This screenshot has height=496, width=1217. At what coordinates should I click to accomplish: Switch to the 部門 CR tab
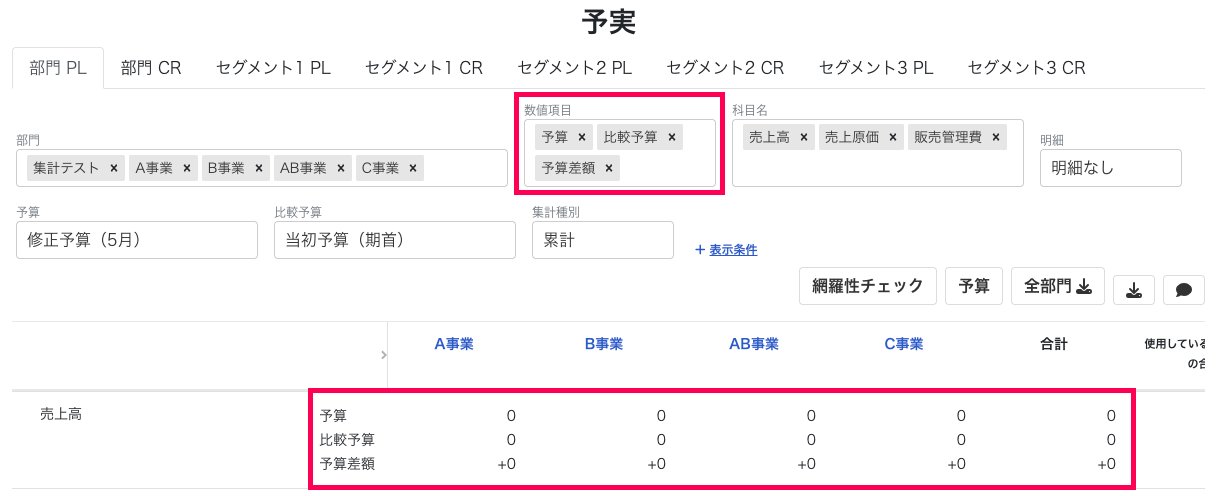151,68
